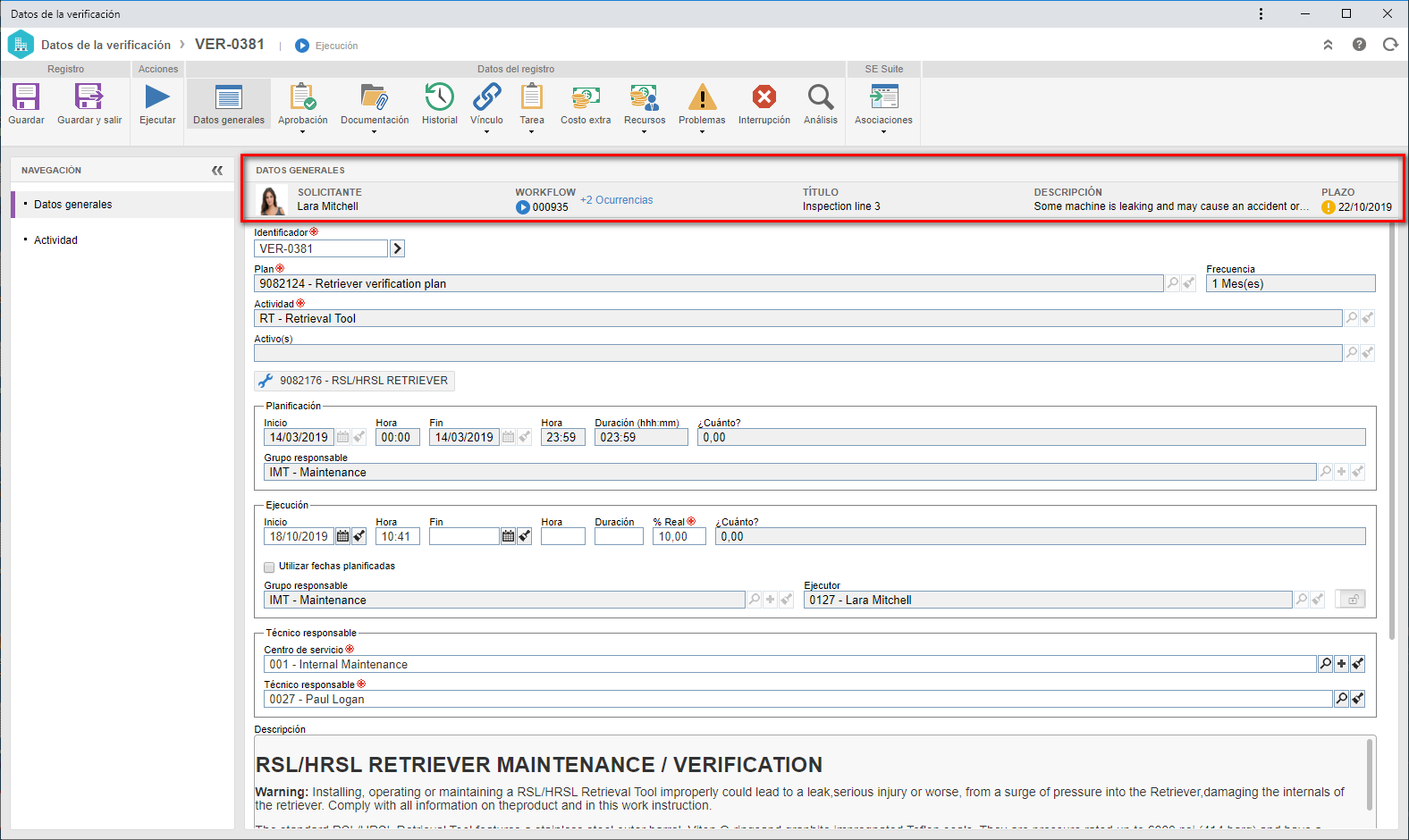Clear the Técnico responsable field
This screenshot has width=1409, height=840.
point(1358,699)
